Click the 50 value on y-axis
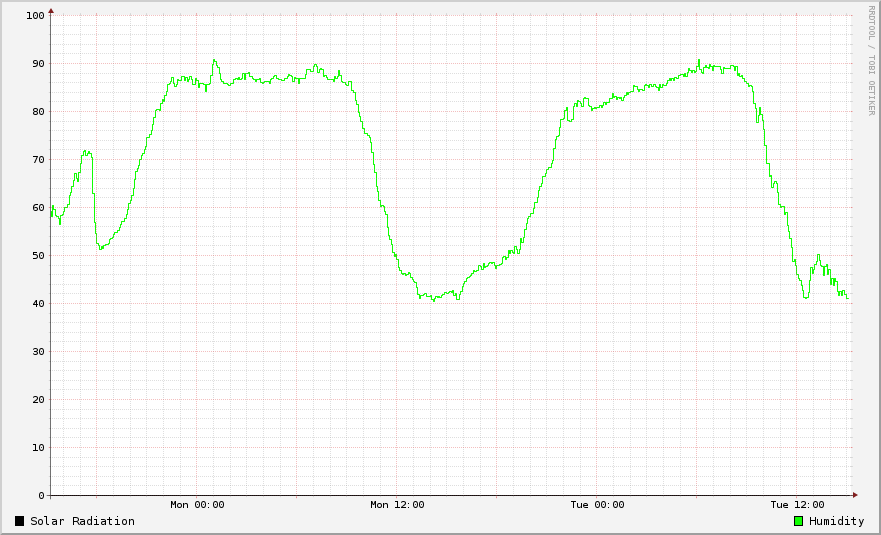Viewport: 881px width, 535px height. pos(38,256)
